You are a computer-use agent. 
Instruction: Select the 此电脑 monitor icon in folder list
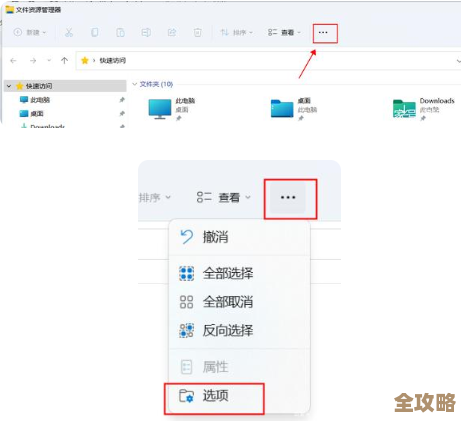[x=160, y=109]
